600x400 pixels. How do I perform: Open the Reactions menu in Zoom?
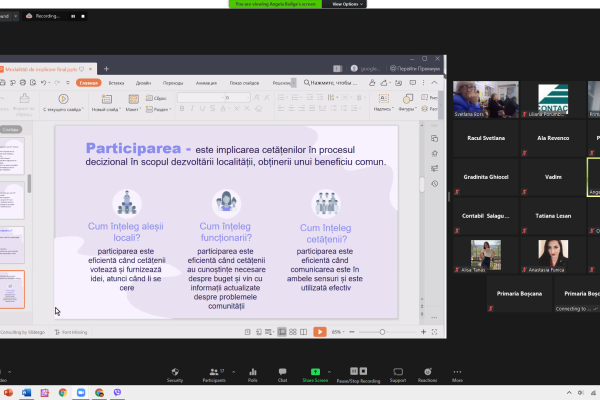(x=427, y=372)
